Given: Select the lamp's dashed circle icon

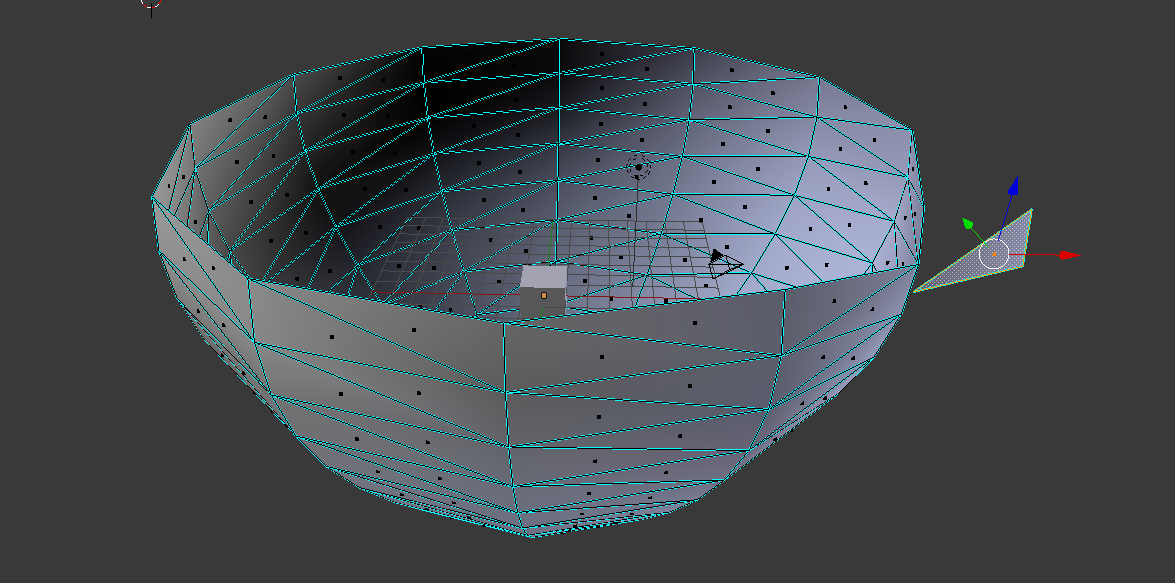Looking at the screenshot, I should click(638, 167).
